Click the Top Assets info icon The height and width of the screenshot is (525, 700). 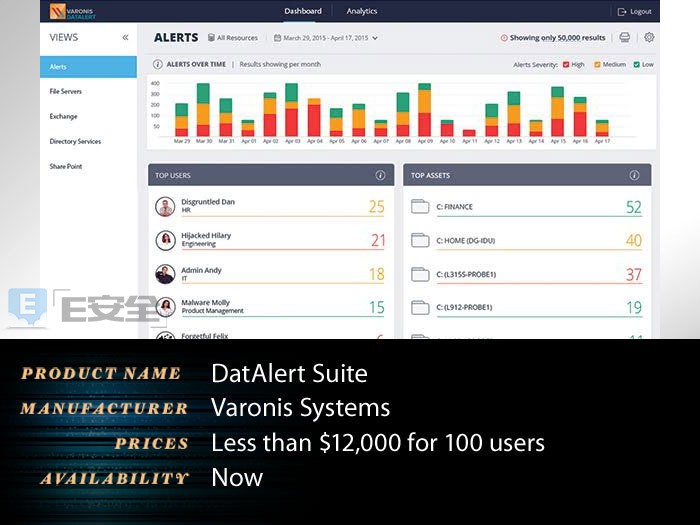(x=634, y=175)
